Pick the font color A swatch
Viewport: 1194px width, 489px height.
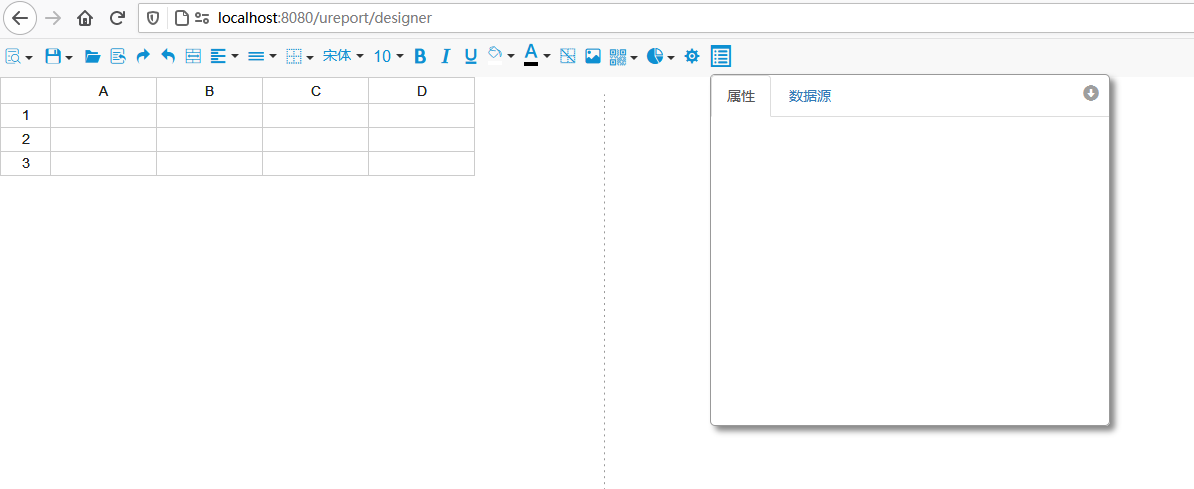coord(532,56)
